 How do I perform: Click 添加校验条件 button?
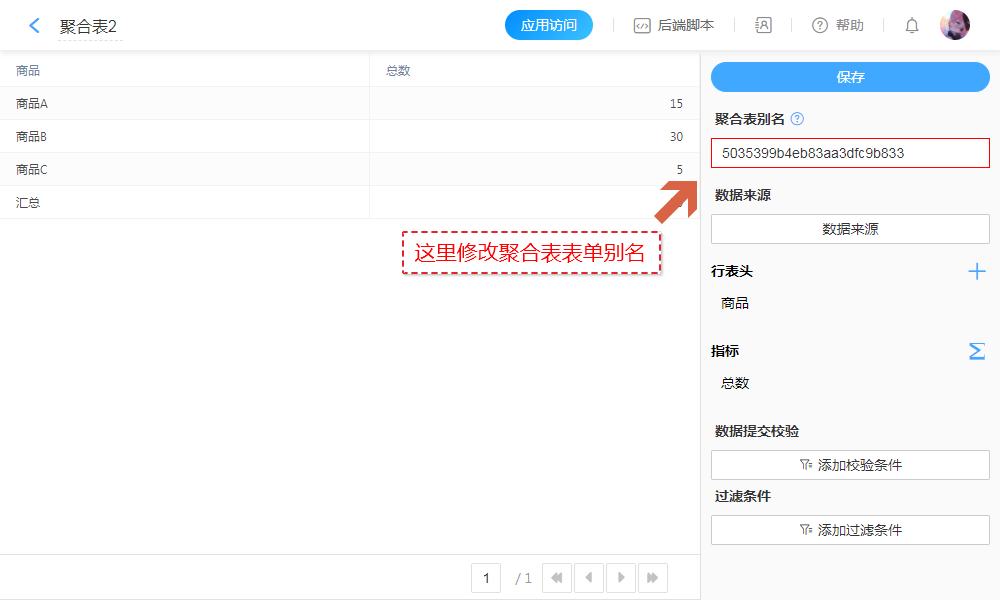pyautogui.click(x=850, y=465)
